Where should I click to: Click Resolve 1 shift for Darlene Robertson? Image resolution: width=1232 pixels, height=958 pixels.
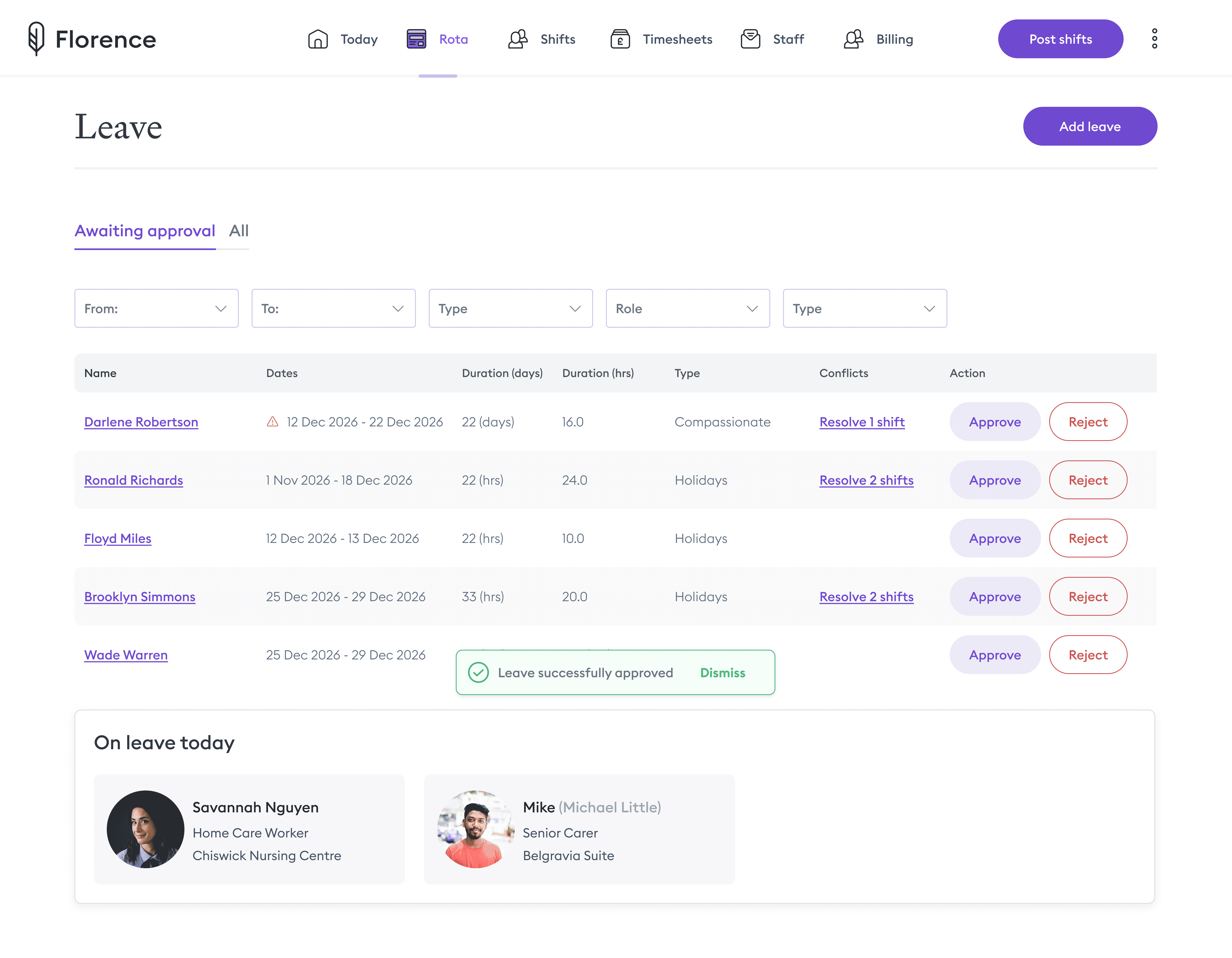[x=862, y=422]
